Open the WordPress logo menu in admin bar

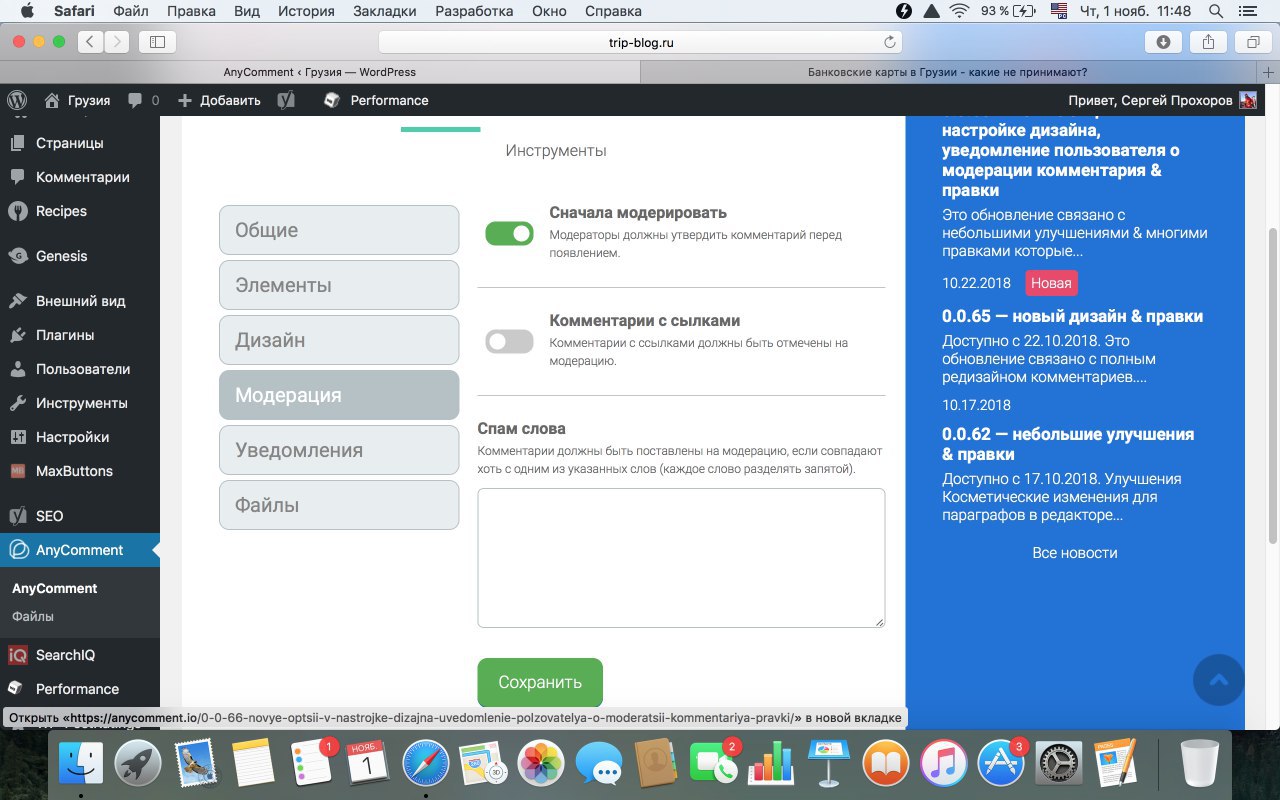17,100
